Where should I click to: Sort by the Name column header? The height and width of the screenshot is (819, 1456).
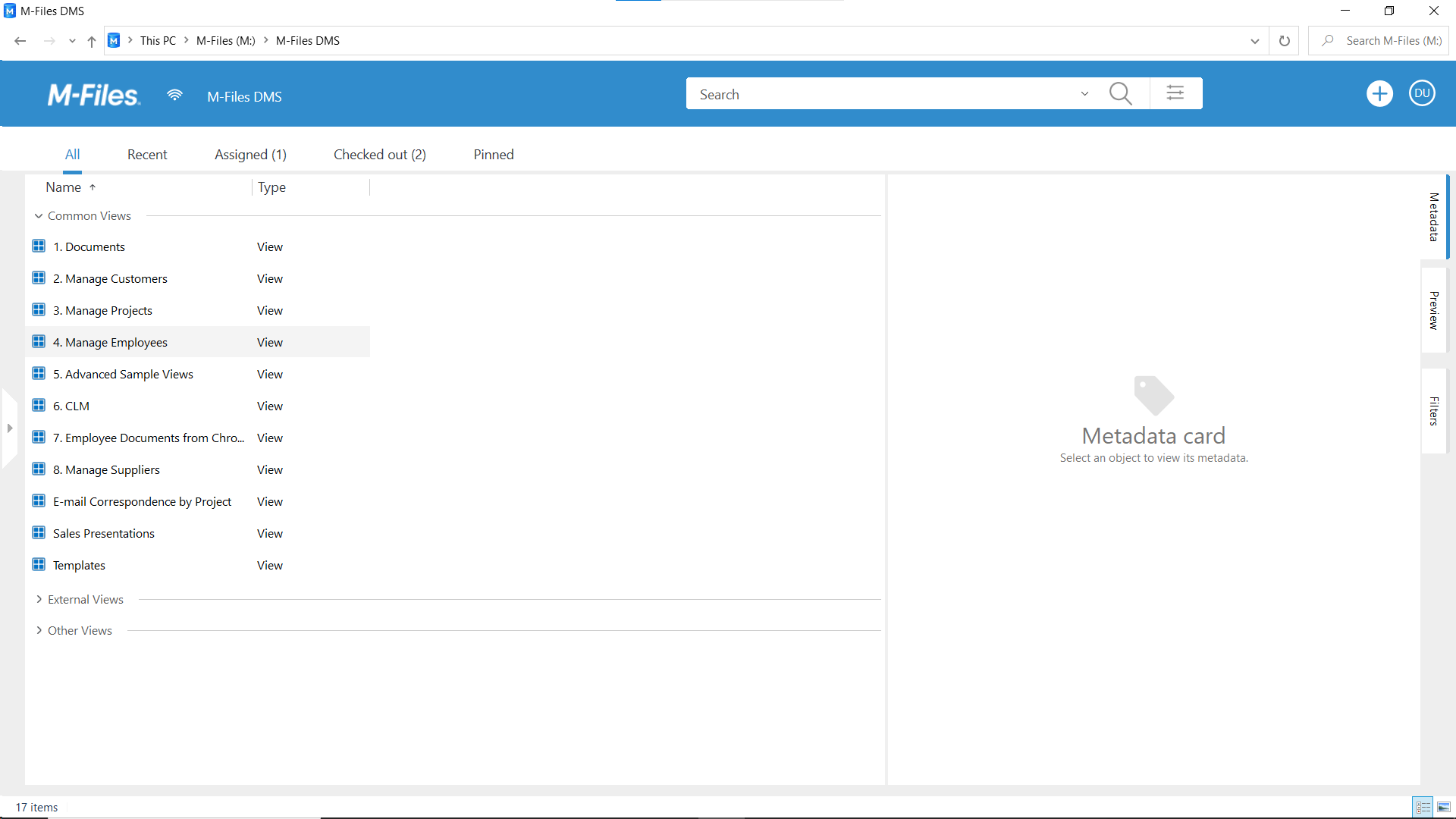64,187
